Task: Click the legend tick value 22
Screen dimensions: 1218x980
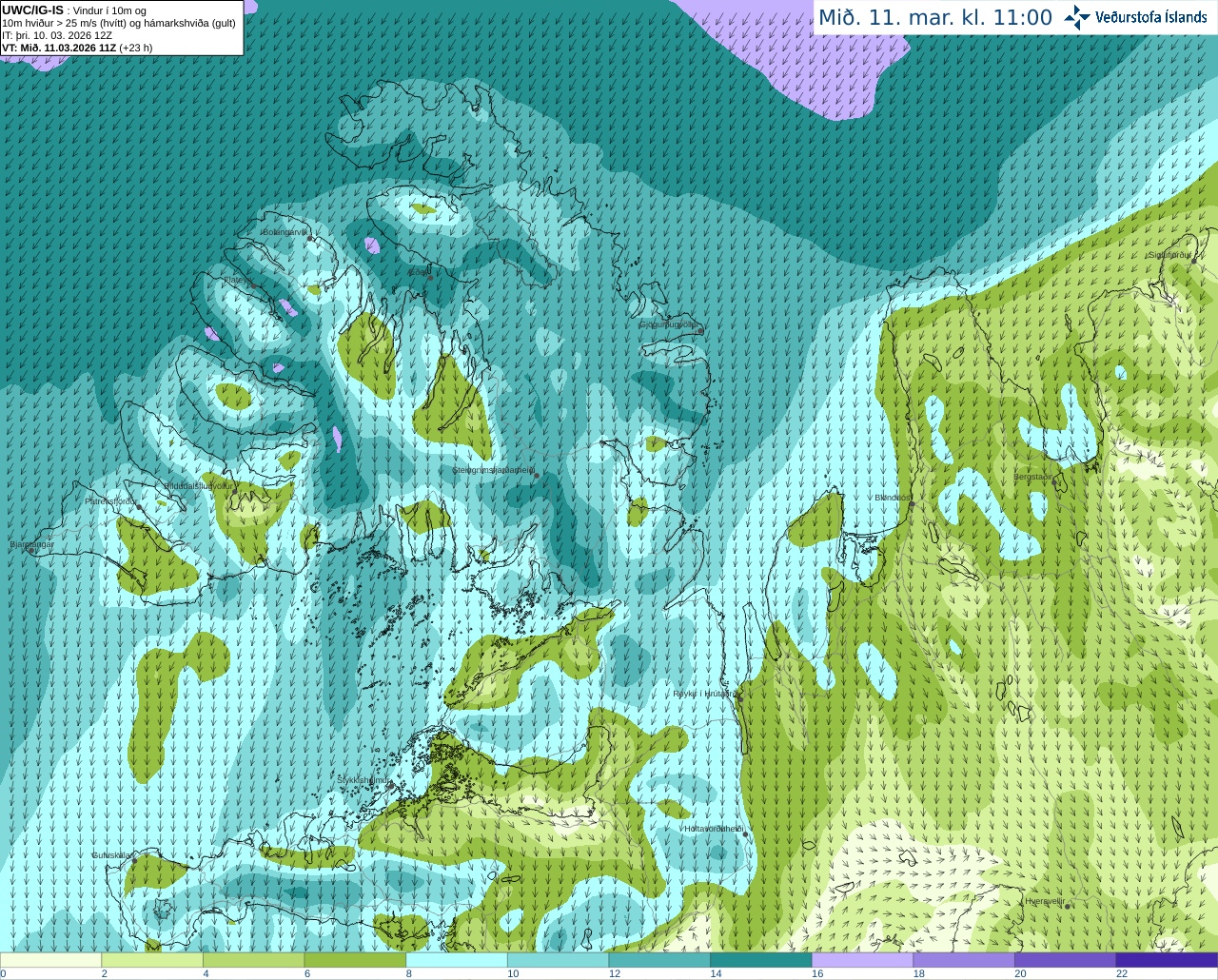Action: coord(1122,973)
